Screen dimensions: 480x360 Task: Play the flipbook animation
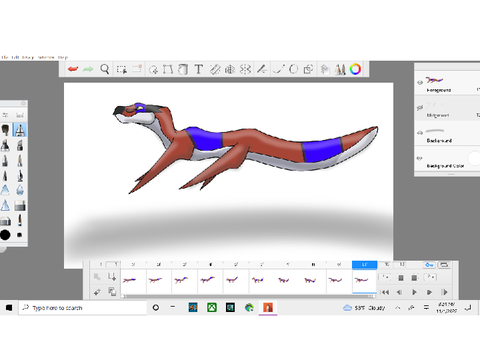pyautogui.click(x=414, y=292)
